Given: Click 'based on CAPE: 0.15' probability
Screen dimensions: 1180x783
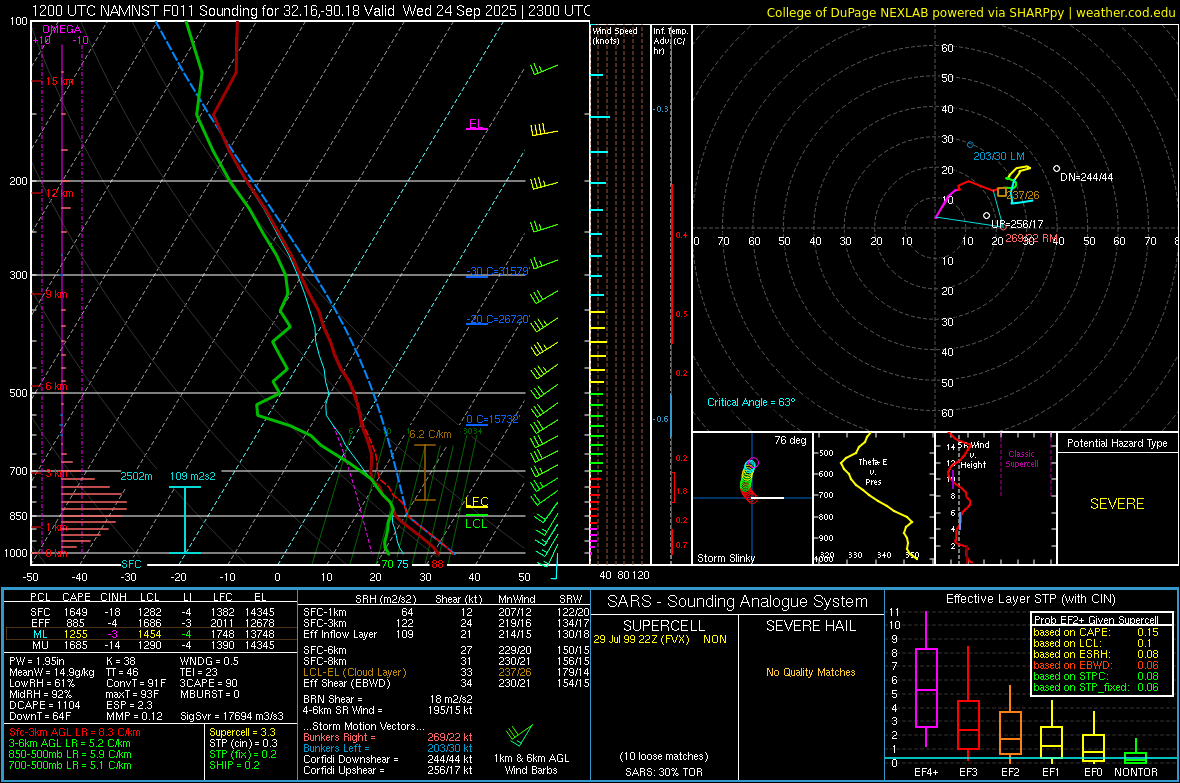Looking at the screenshot, I should [1096, 632].
